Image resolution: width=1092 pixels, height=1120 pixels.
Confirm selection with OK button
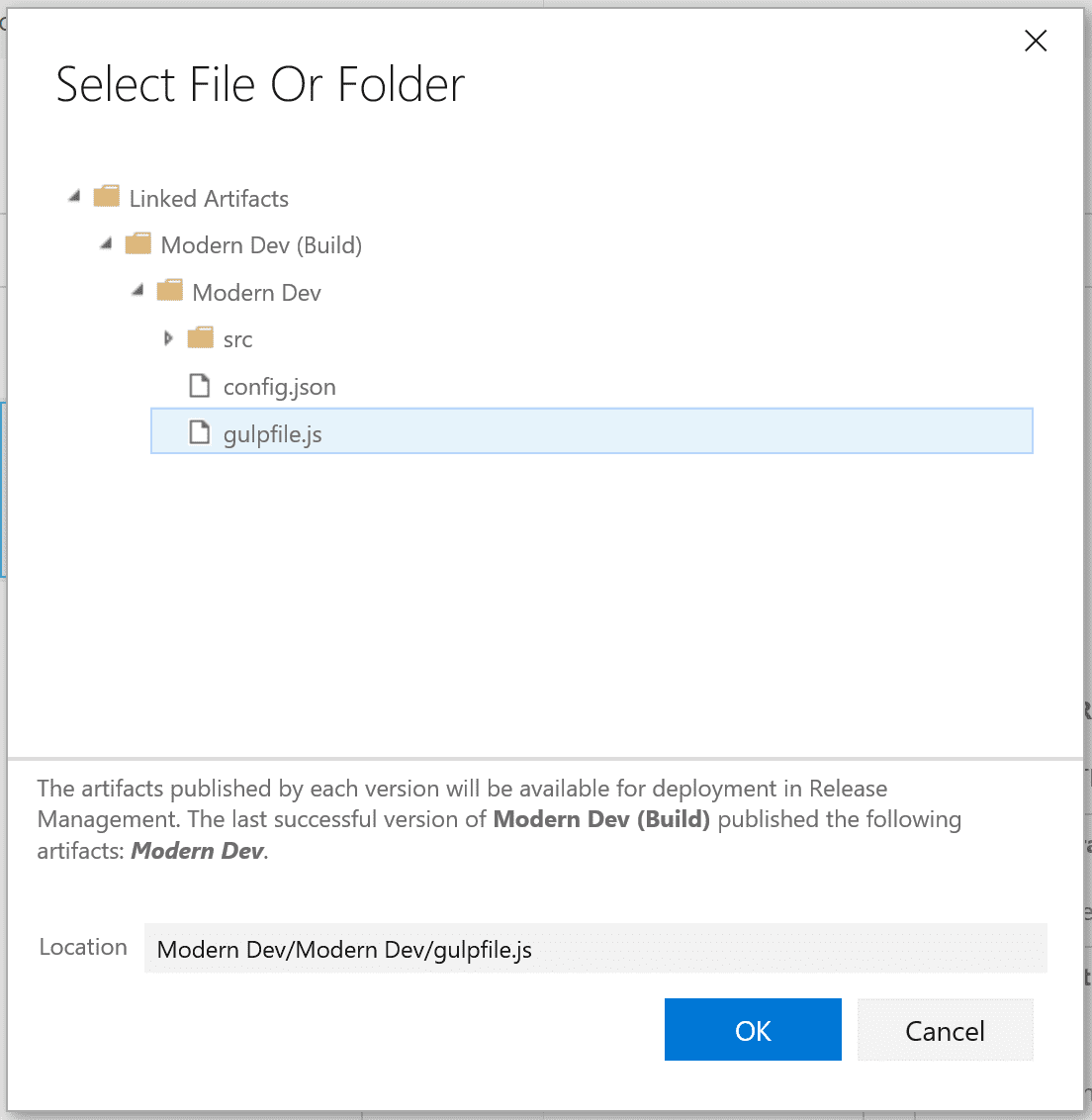[753, 1029]
